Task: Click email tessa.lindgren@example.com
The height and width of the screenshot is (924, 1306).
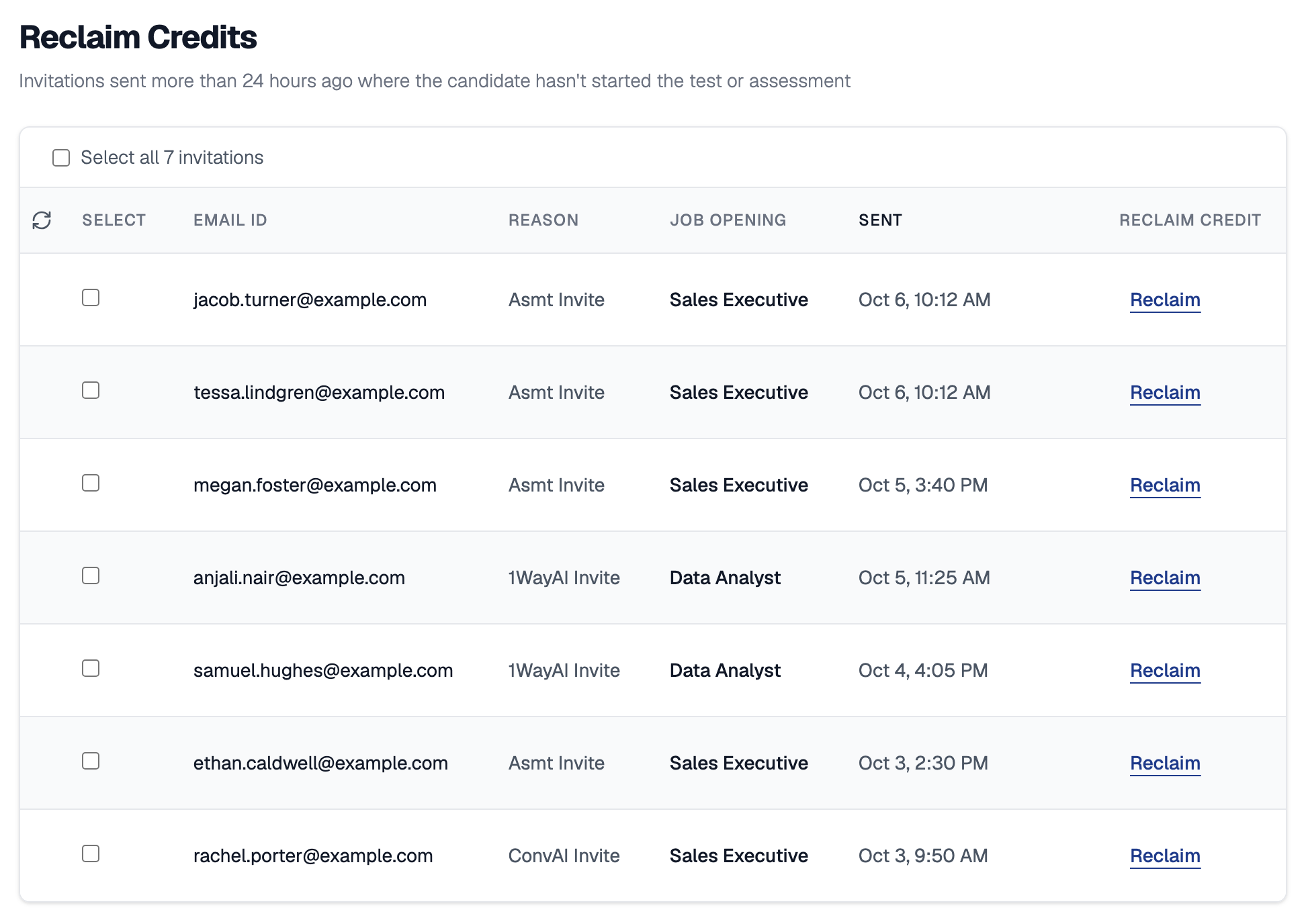Action: pyautogui.click(x=319, y=392)
